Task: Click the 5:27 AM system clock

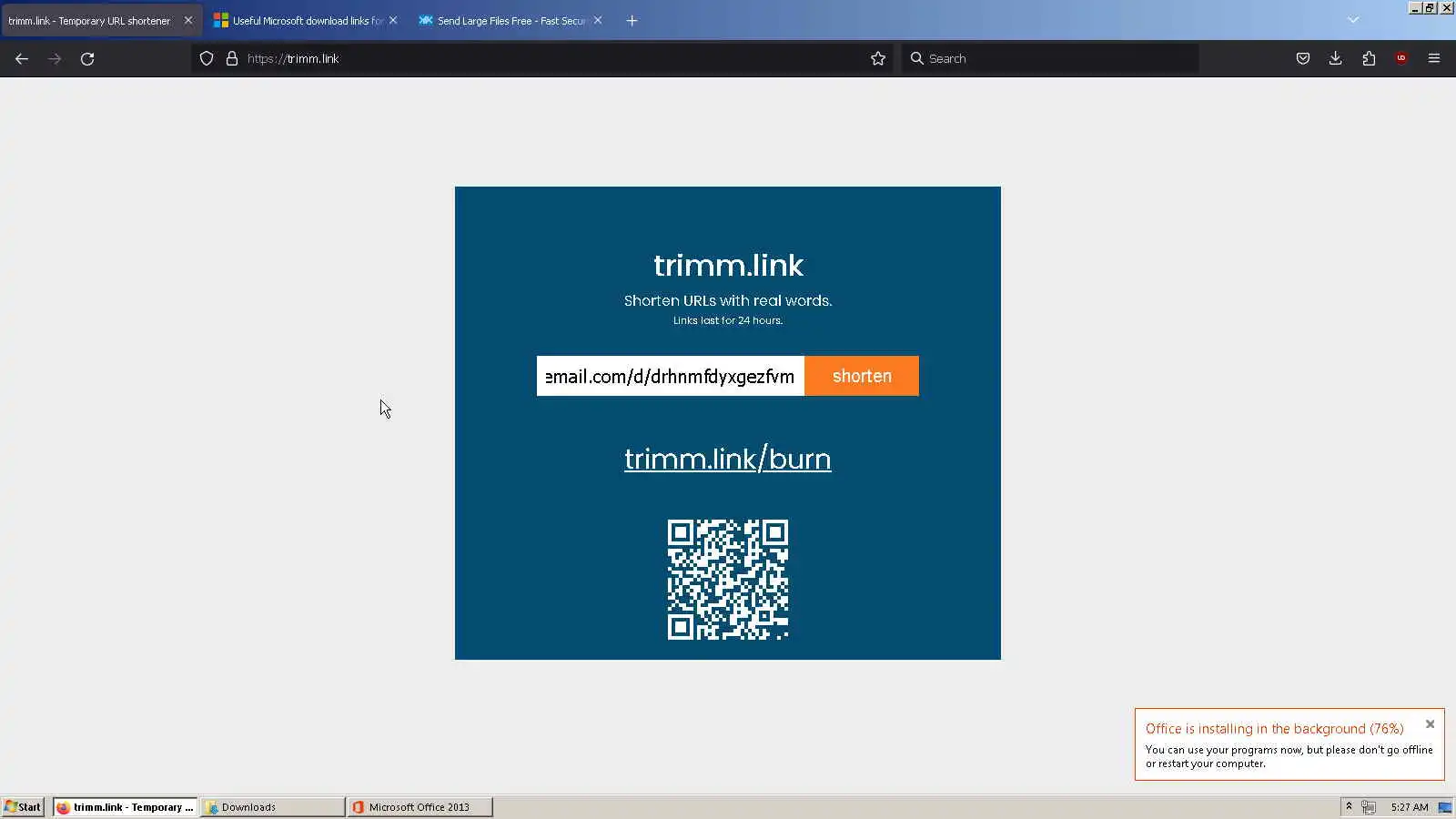Action: pos(1410,807)
